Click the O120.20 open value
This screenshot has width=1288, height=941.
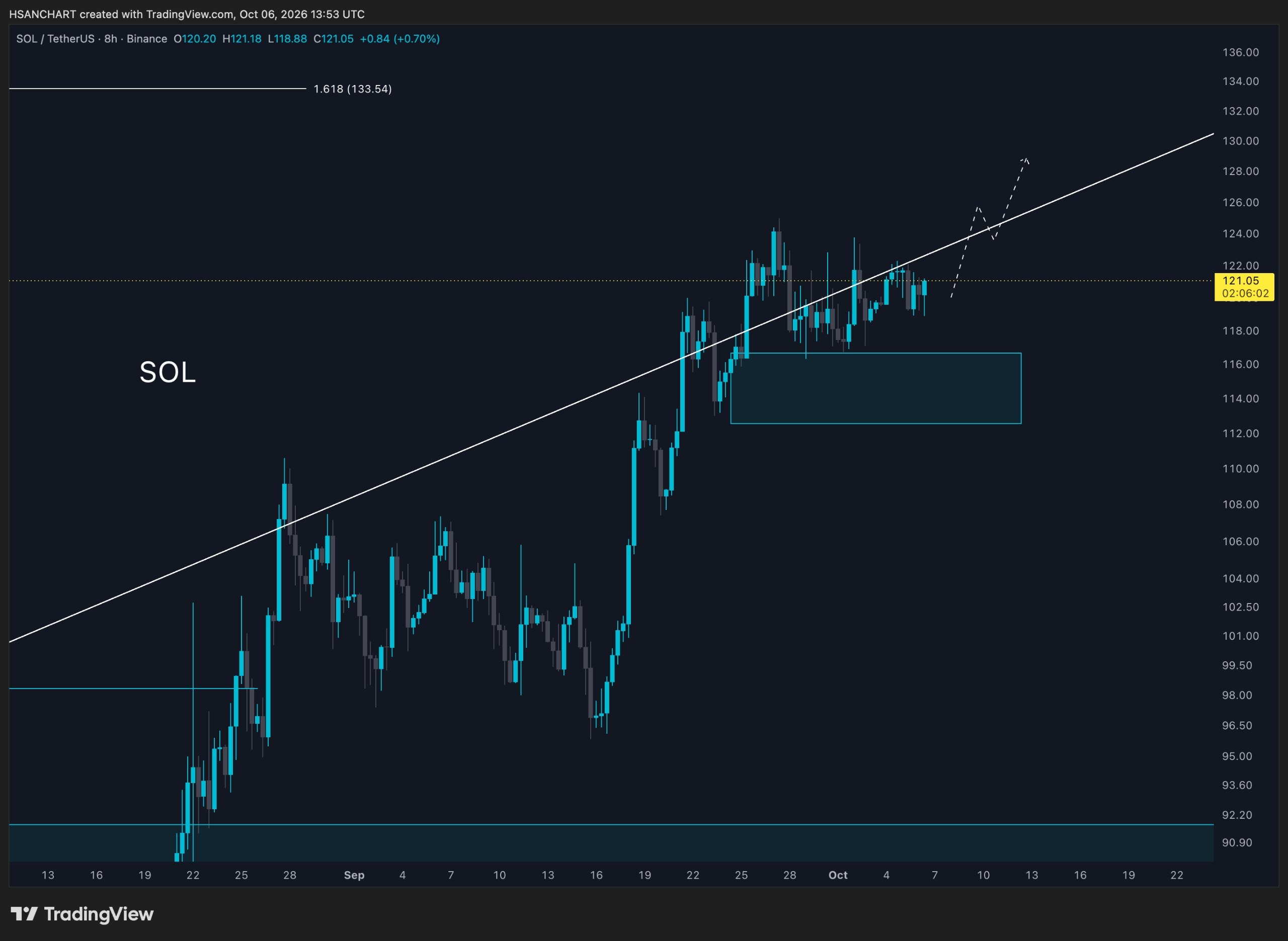coord(195,39)
